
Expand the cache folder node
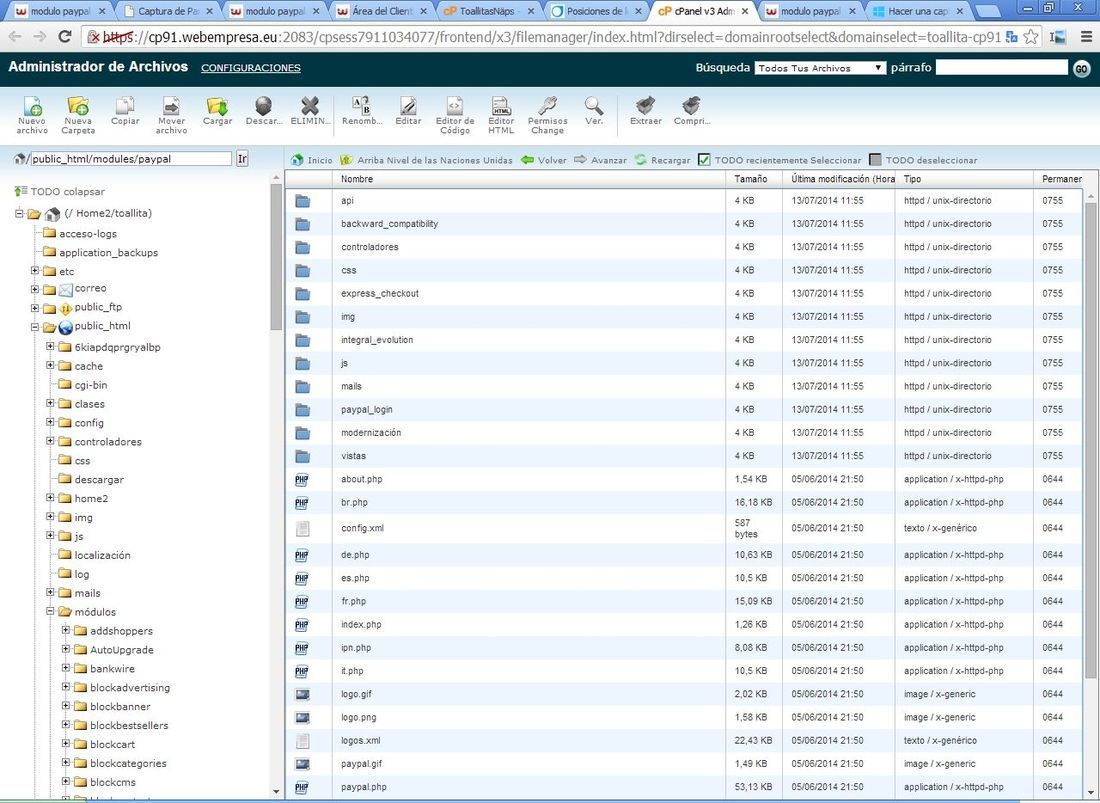pyautogui.click(x=51, y=365)
